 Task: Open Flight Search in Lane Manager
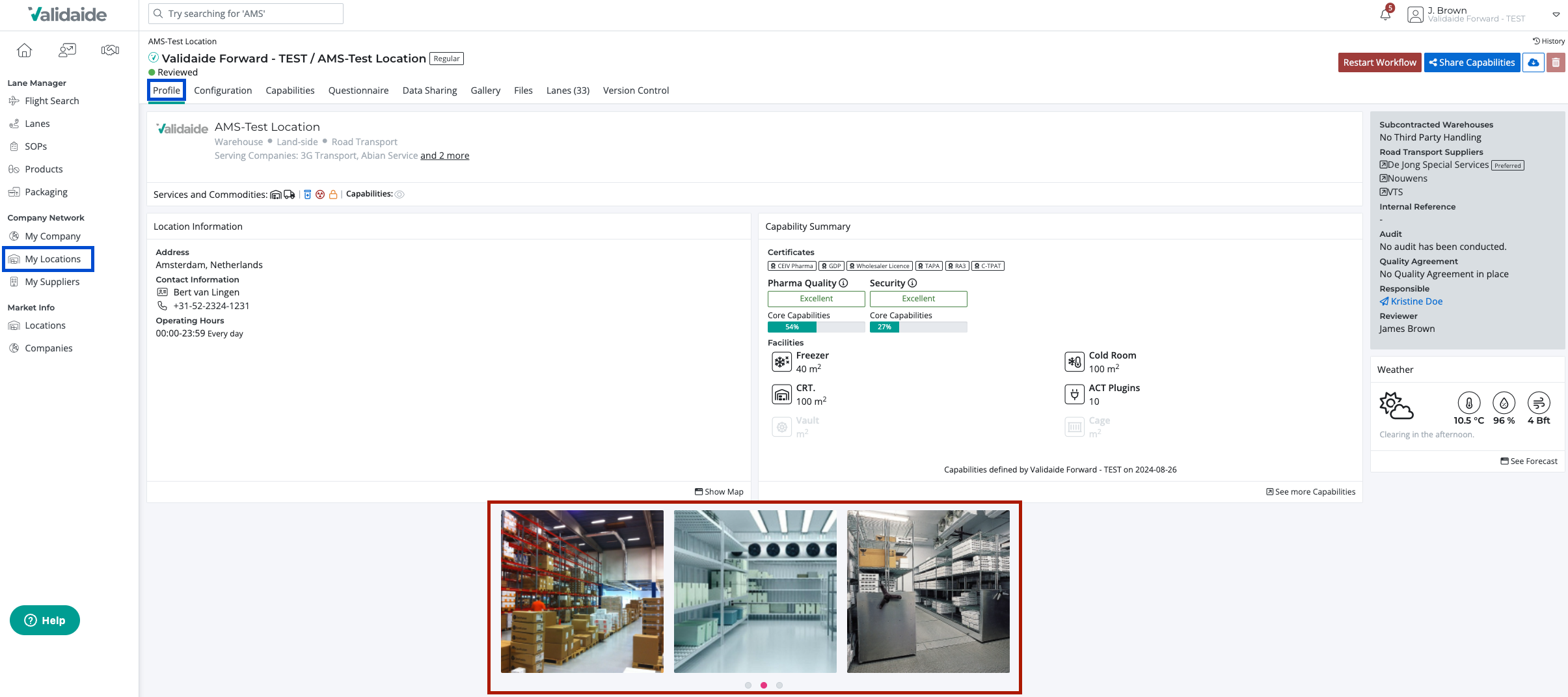(x=44, y=101)
